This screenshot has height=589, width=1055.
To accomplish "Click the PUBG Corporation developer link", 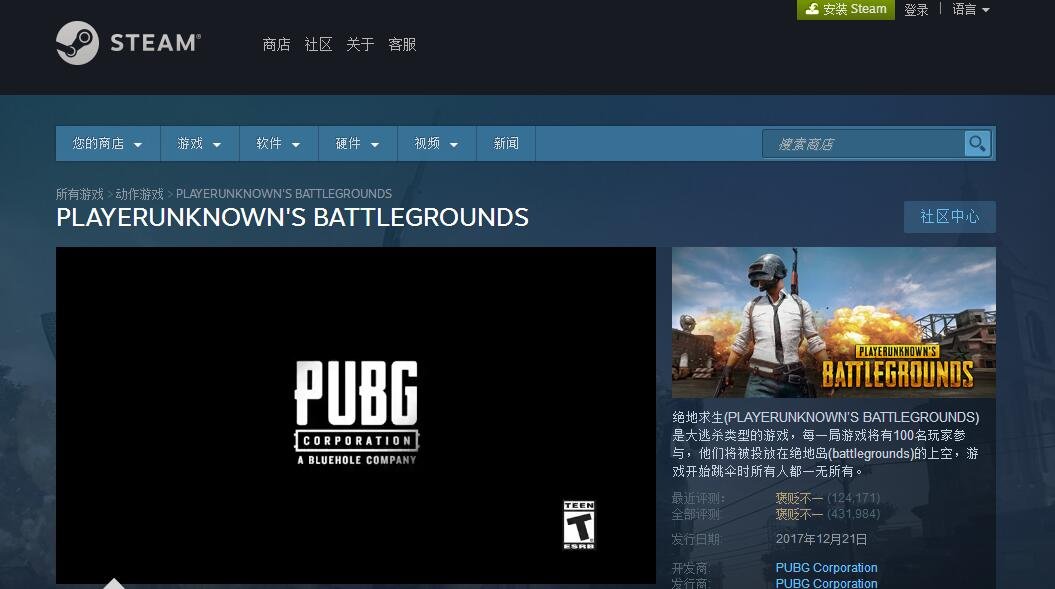I will [x=826, y=567].
